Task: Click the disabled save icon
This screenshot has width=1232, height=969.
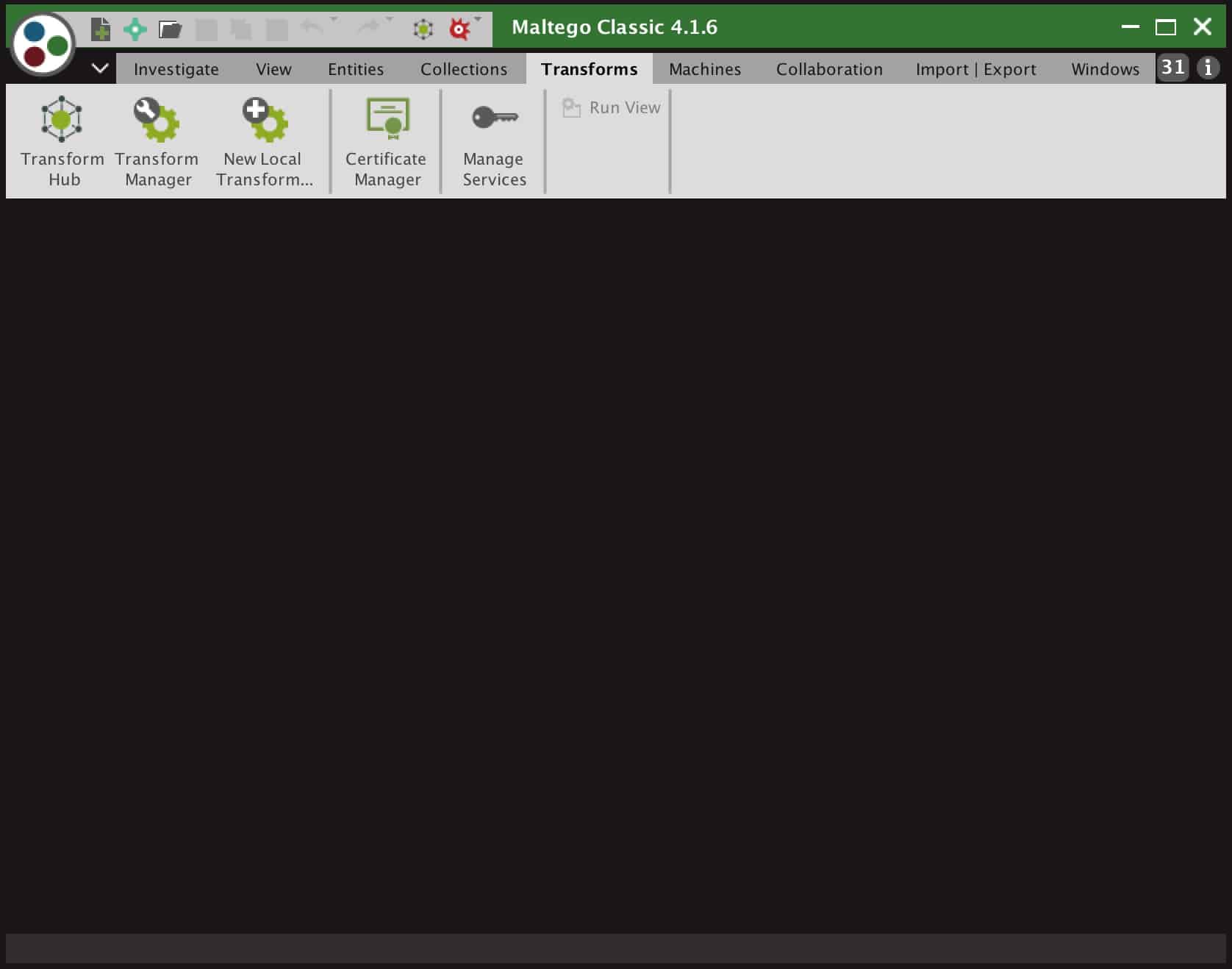Action: click(206, 30)
